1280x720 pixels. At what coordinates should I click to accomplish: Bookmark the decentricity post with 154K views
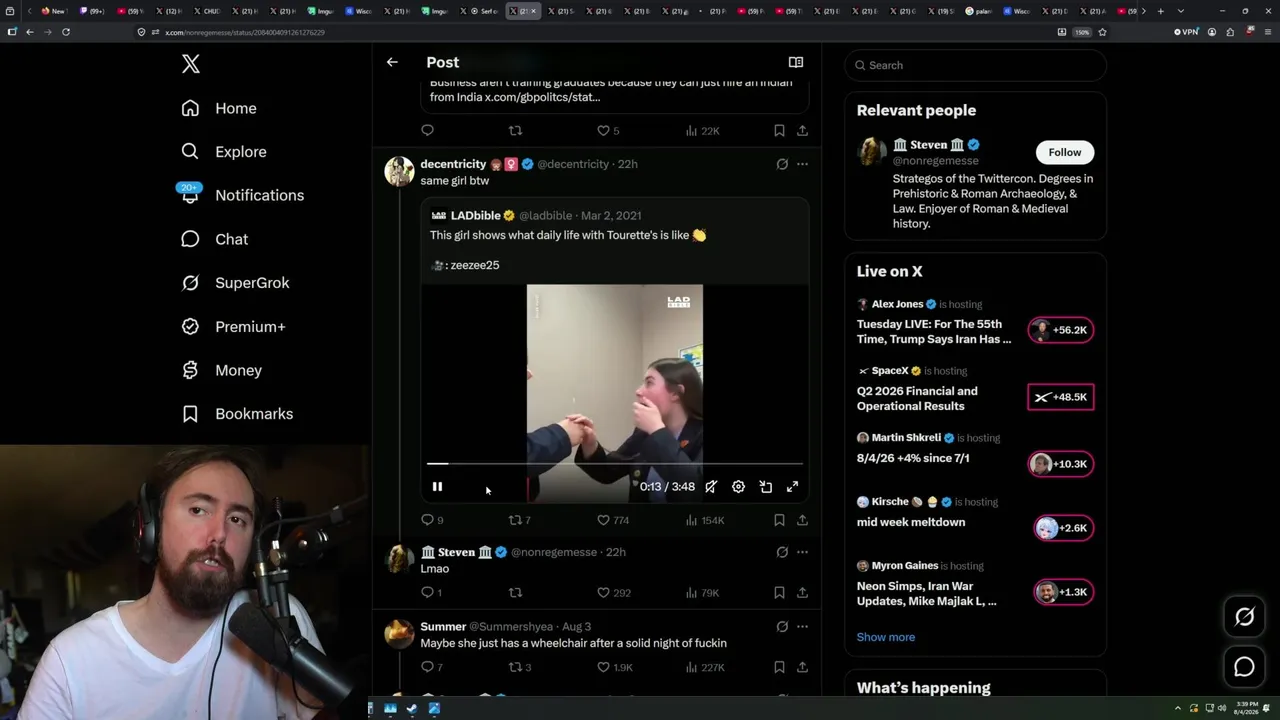pyautogui.click(x=779, y=520)
